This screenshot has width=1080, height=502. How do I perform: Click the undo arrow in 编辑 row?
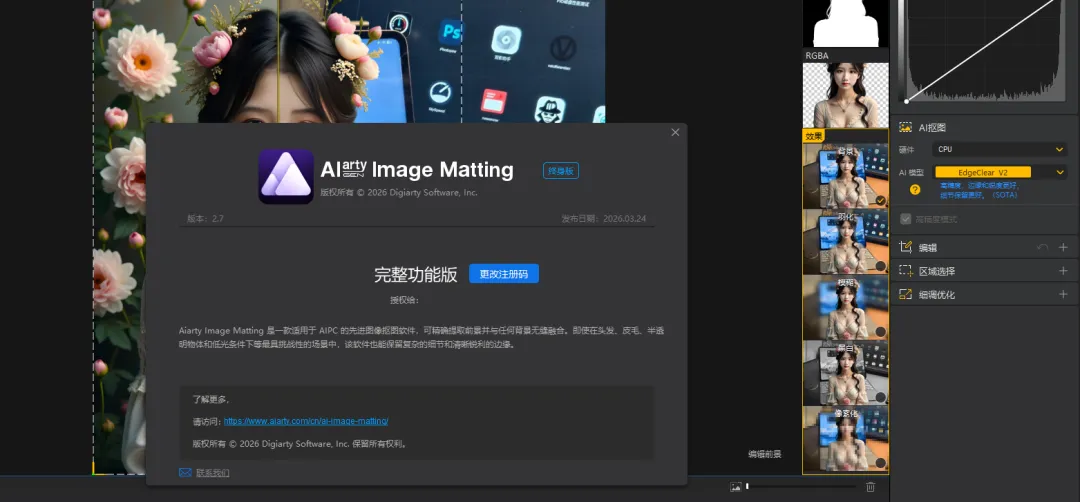(1042, 247)
